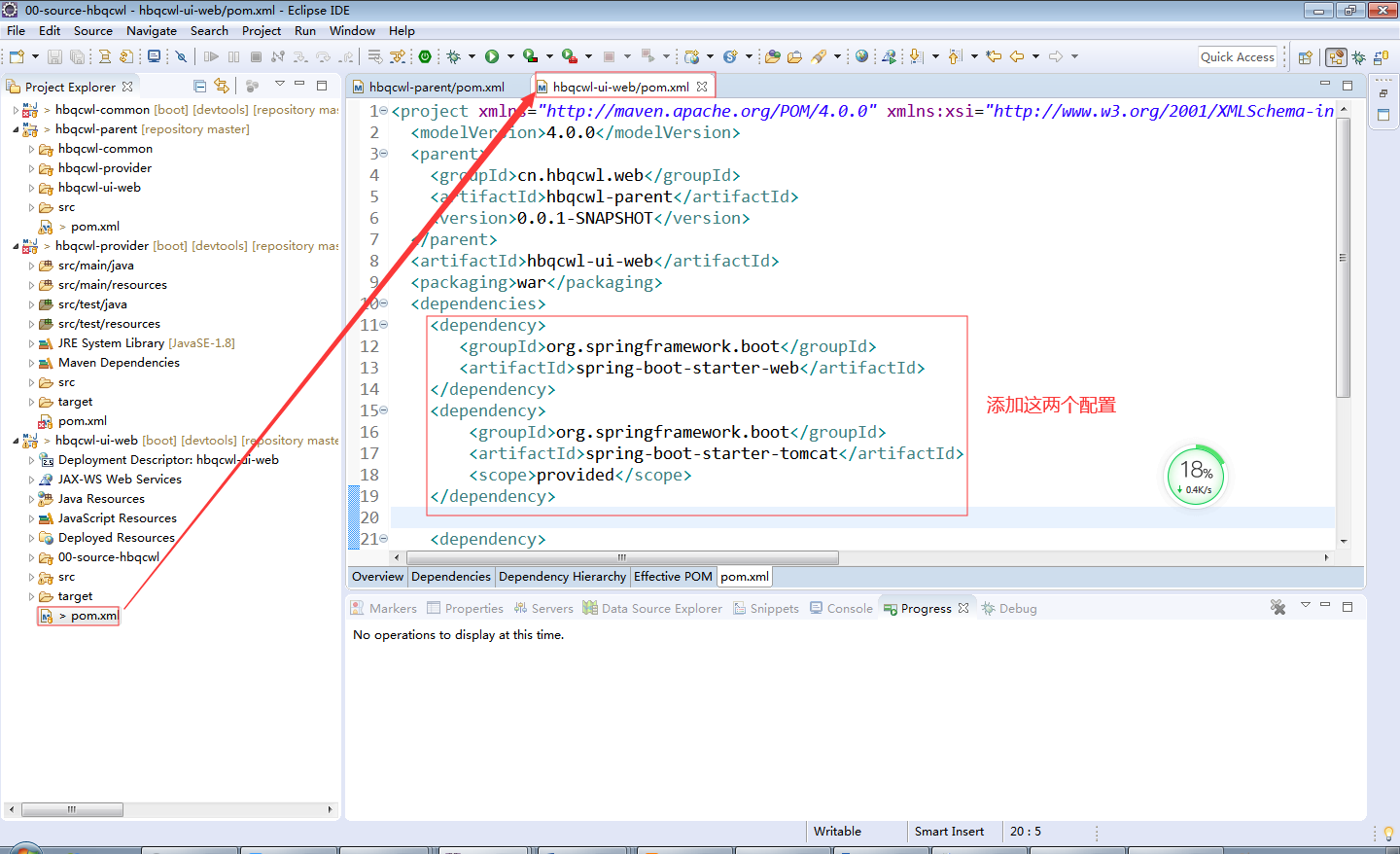The image size is (1400, 854).
Task: Click the Resume debug icon
Action: [x=211, y=56]
